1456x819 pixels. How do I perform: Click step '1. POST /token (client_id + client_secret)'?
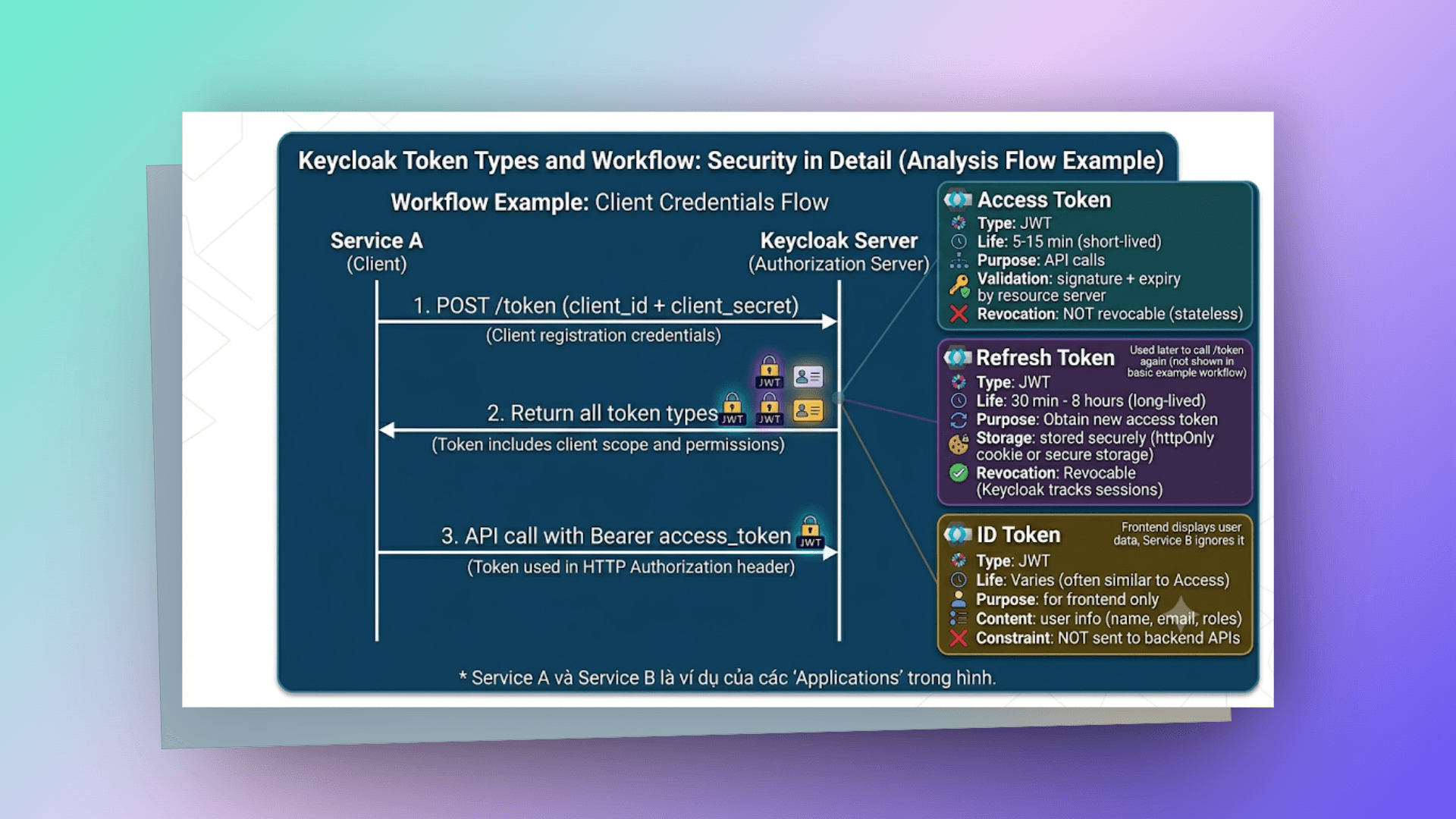tap(606, 306)
